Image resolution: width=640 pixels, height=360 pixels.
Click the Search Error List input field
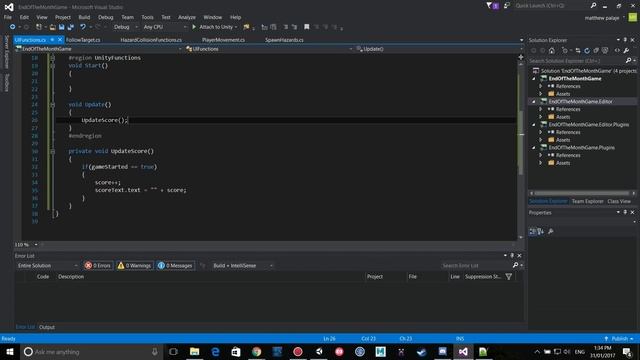click(476, 266)
